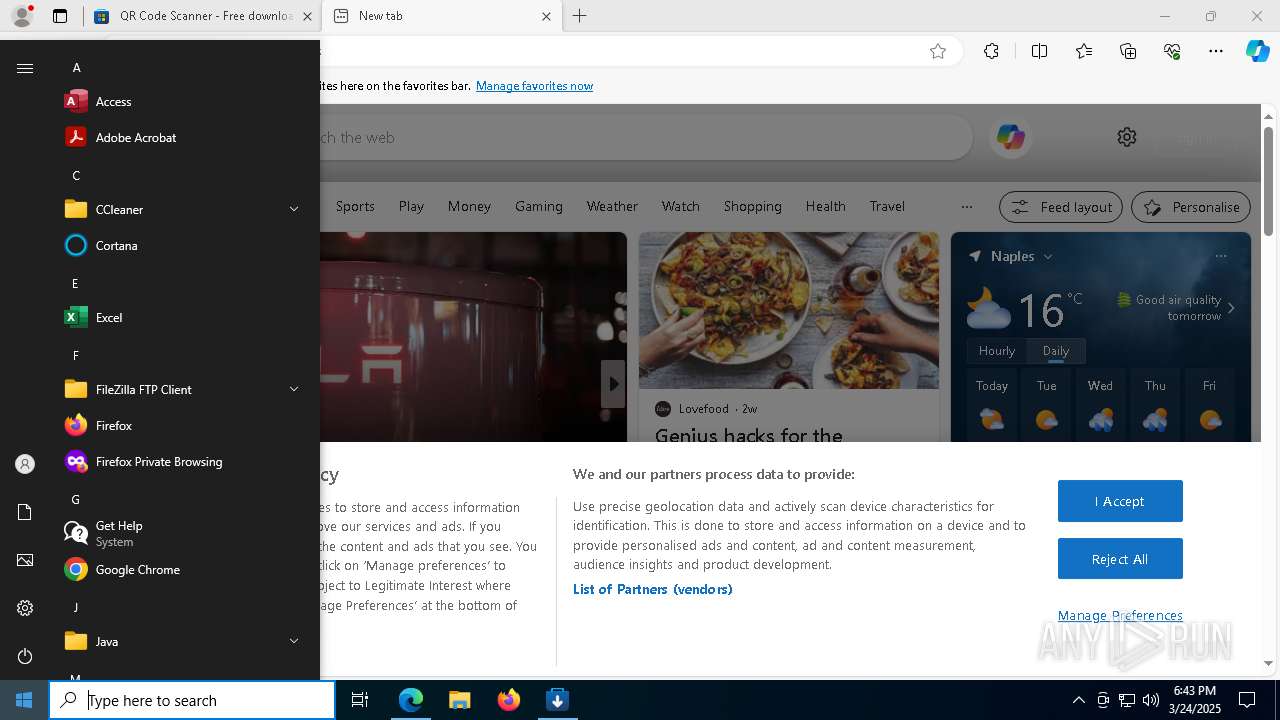Open the downloader app on the taskbar
Image resolution: width=1280 pixels, height=720 pixels.
coord(557,700)
